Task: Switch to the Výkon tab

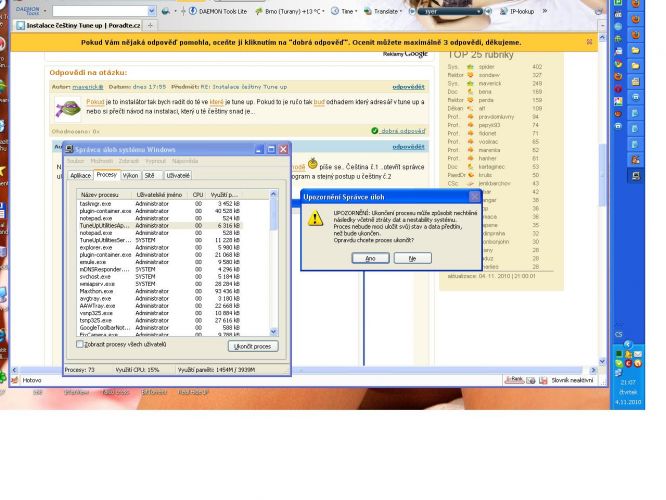Action: pyautogui.click(x=130, y=175)
